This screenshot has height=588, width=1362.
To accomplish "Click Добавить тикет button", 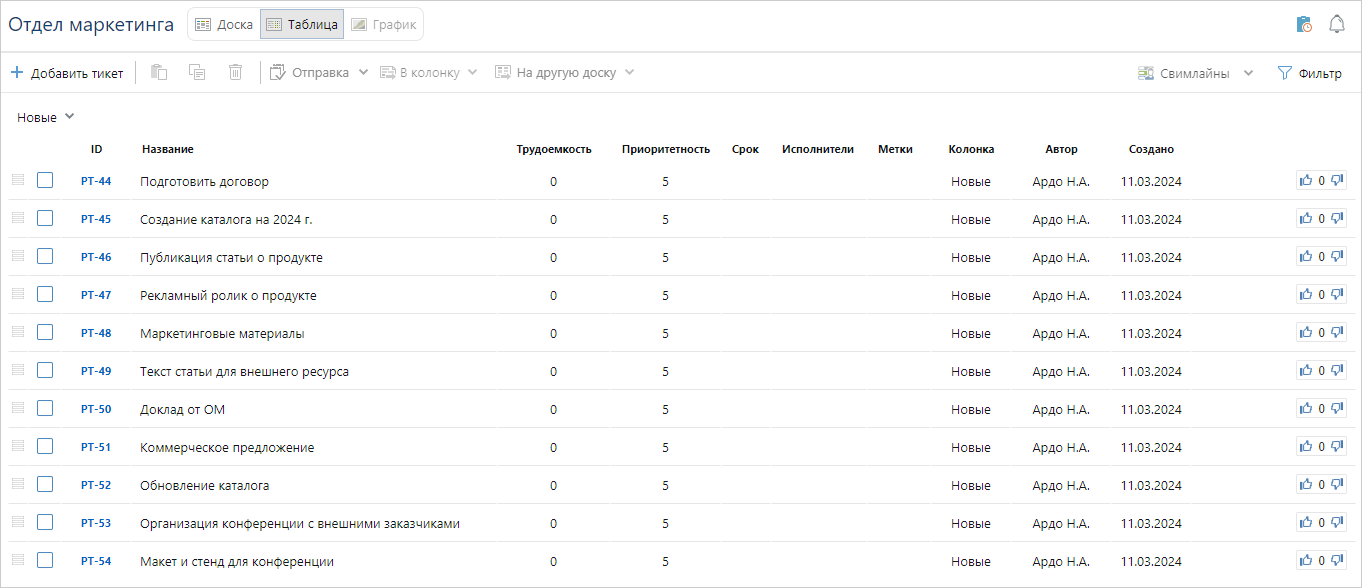I will tap(67, 73).
